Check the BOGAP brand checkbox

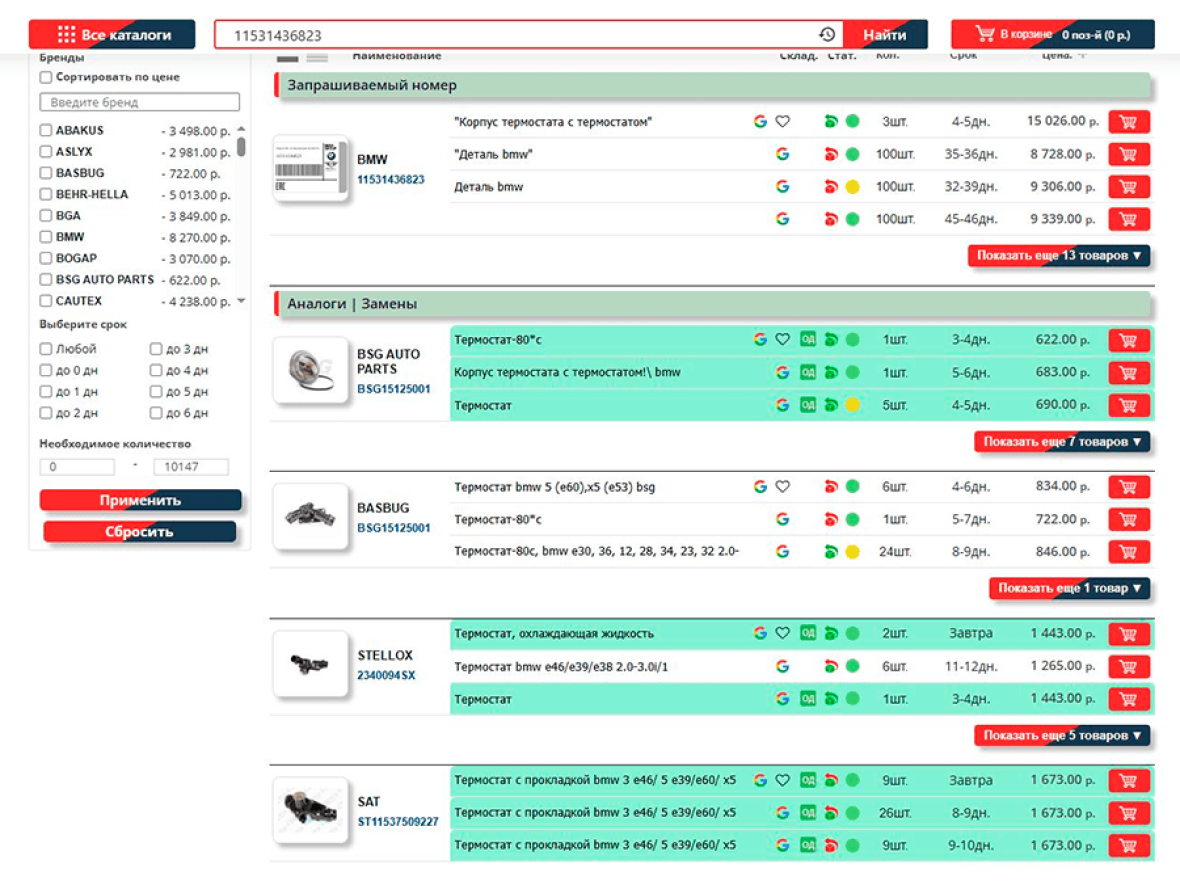(x=46, y=258)
